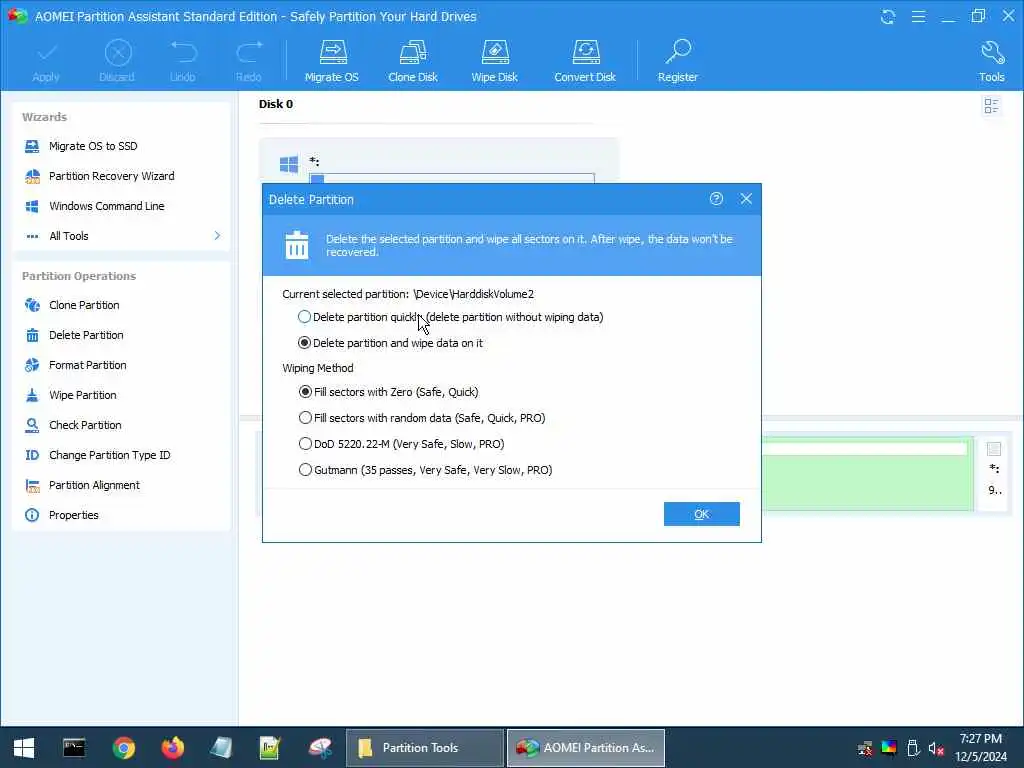Click the Apply checkmark toolbar button

(x=46, y=61)
